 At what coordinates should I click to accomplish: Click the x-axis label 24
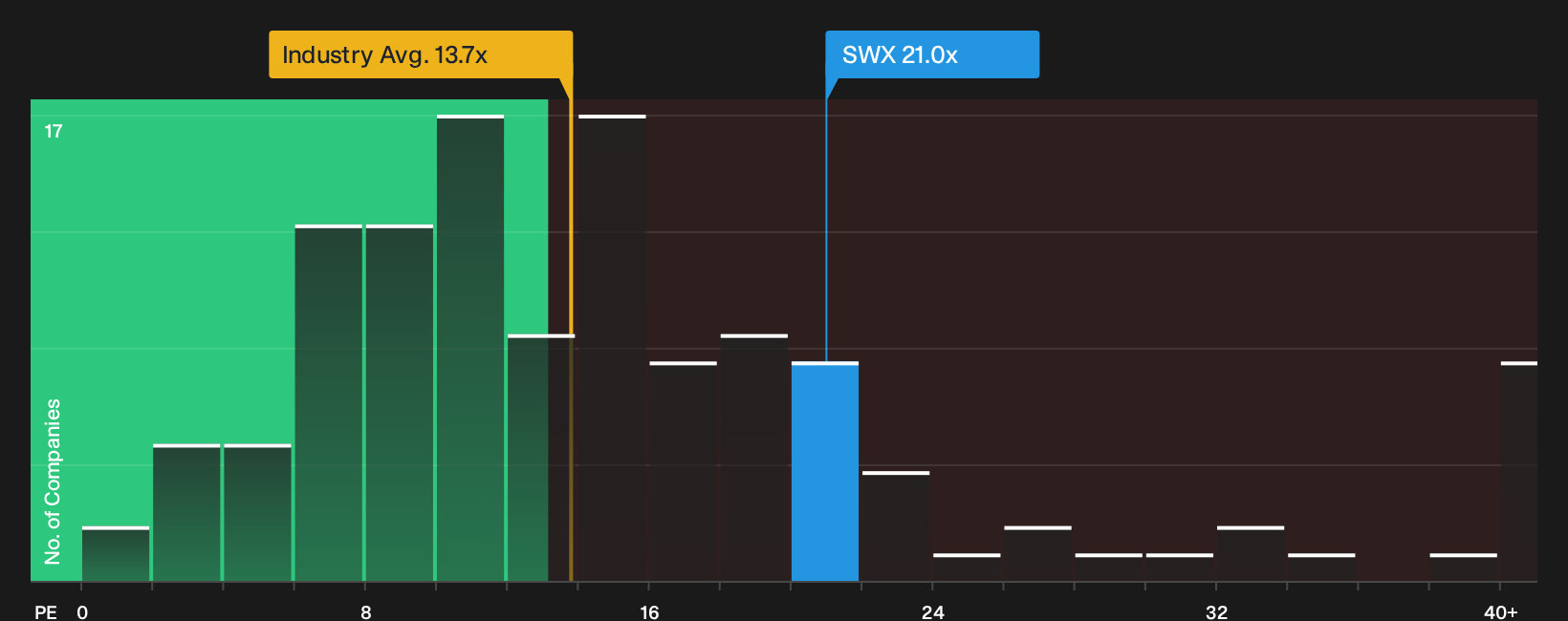[x=933, y=611]
